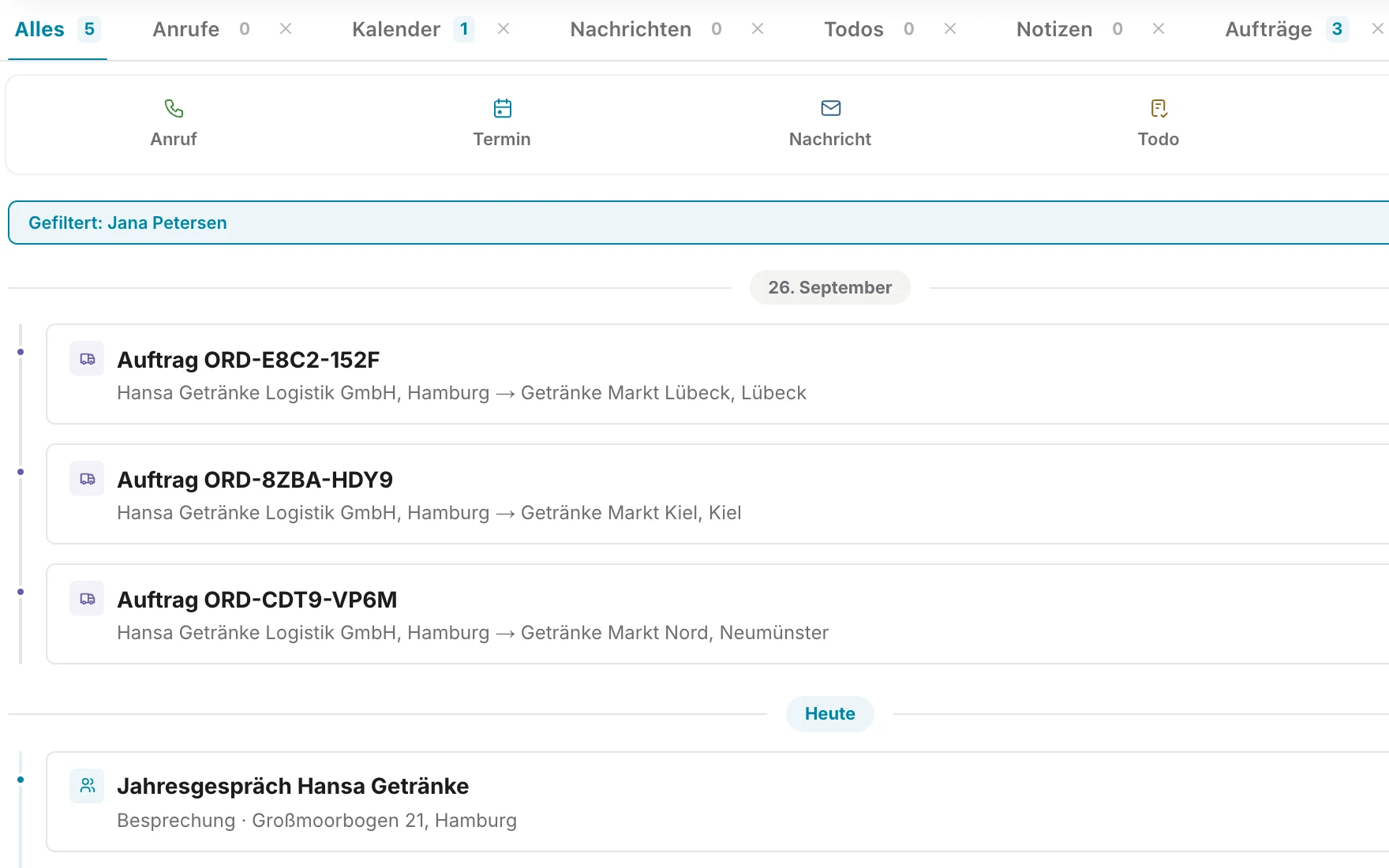Close the Nachrichten tab with its X
This screenshot has height=868, width=1389.
[x=758, y=29]
